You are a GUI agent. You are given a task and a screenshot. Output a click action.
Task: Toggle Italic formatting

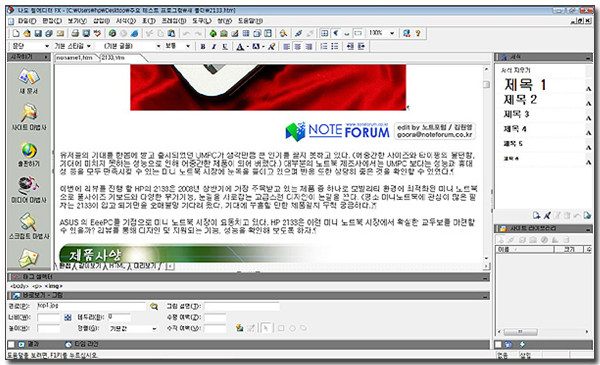click(214, 46)
